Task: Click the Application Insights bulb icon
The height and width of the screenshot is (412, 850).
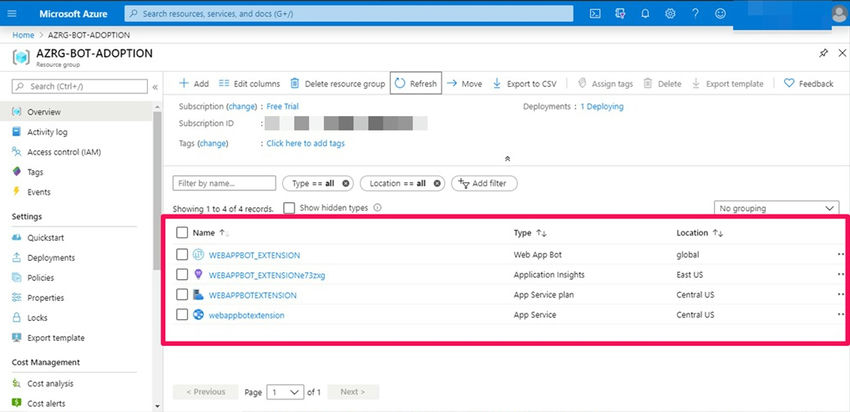Action: point(198,274)
